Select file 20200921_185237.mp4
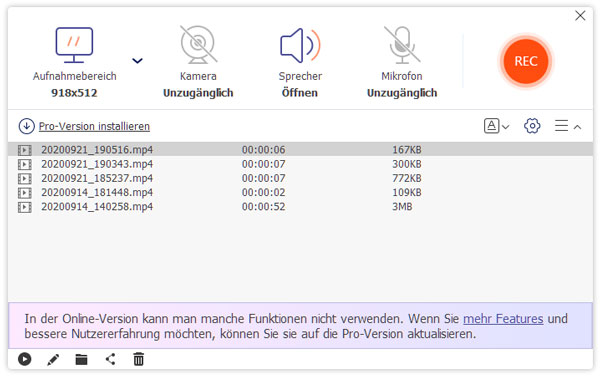Viewport: 600px width, 377px height. 300,178
